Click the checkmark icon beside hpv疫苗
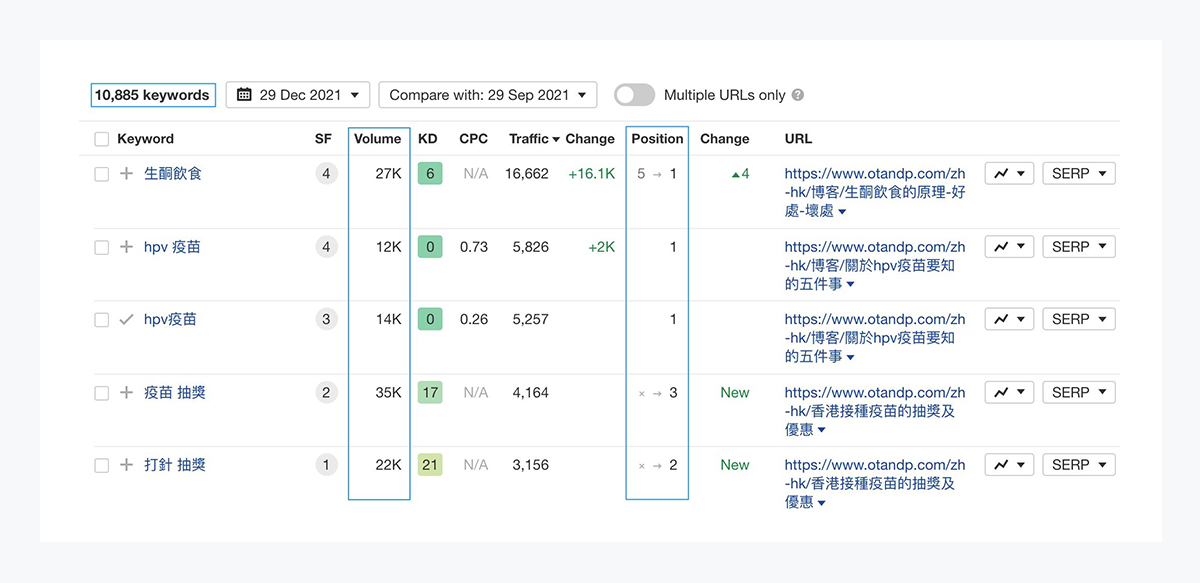Image resolution: width=1200 pixels, height=583 pixels. [126, 320]
